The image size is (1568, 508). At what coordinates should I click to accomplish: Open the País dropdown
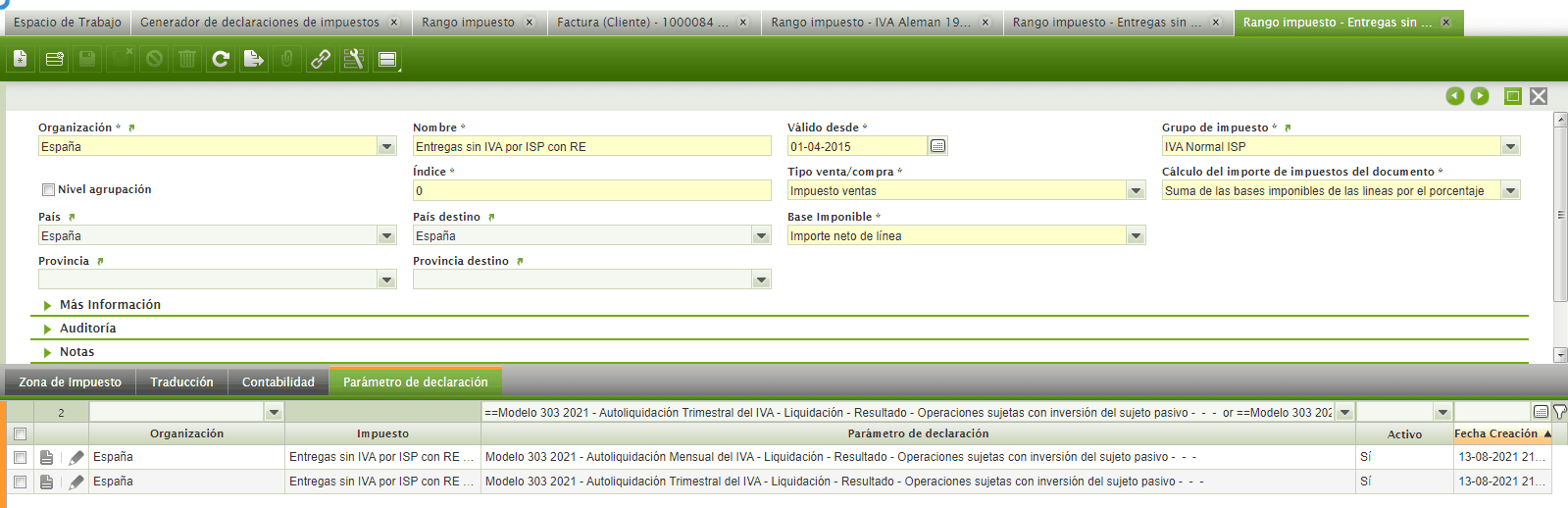pyautogui.click(x=386, y=235)
